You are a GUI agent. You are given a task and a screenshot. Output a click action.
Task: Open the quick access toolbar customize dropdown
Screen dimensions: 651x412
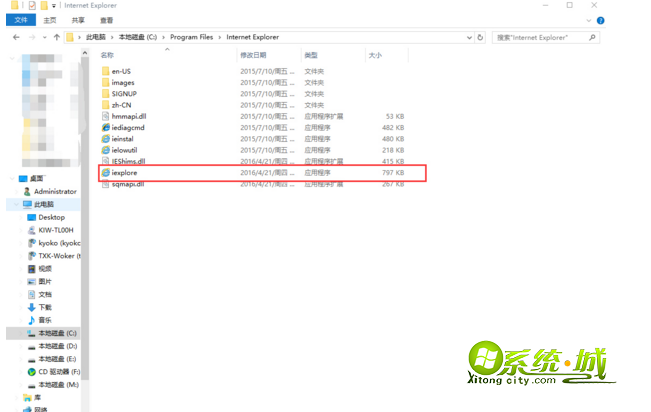click(54, 6)
